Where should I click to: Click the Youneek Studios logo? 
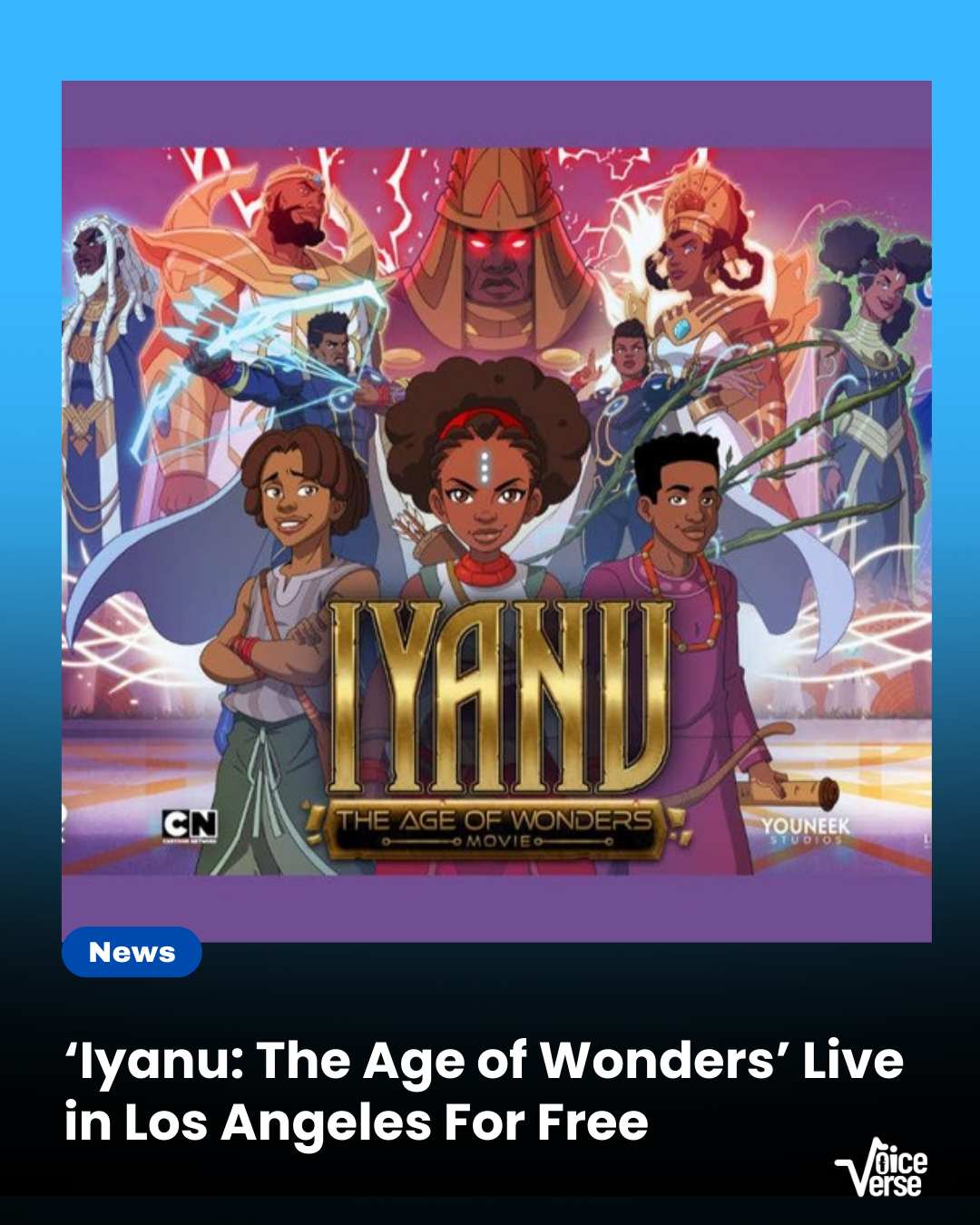tap(806, 830)
